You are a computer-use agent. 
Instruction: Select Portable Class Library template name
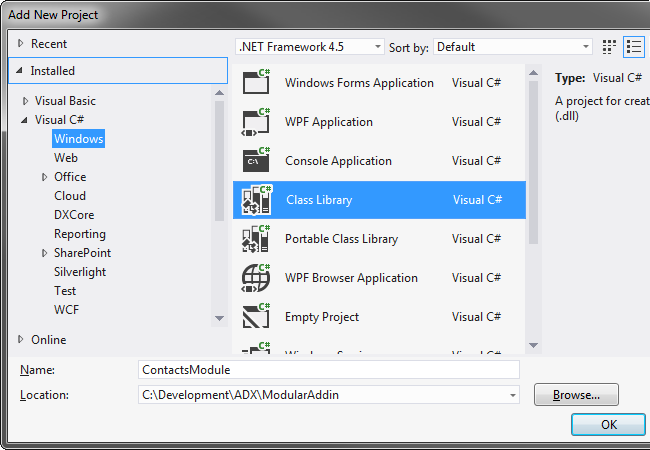tap(341, 239)
